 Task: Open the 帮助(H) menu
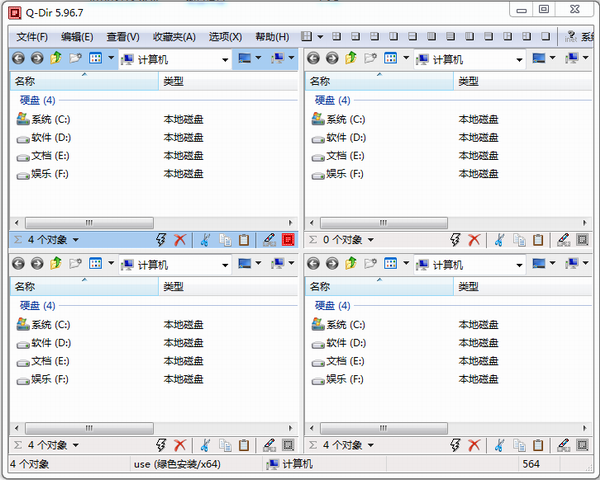272,37
